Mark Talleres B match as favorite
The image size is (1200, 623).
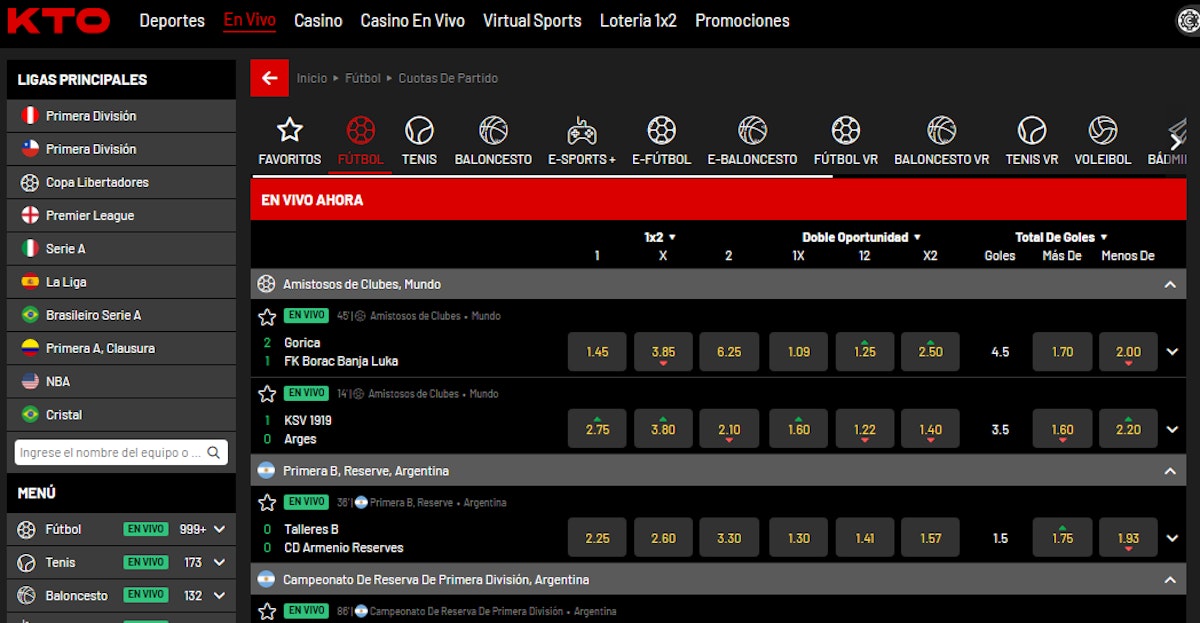pyautogui.click(x=267, y=503)
